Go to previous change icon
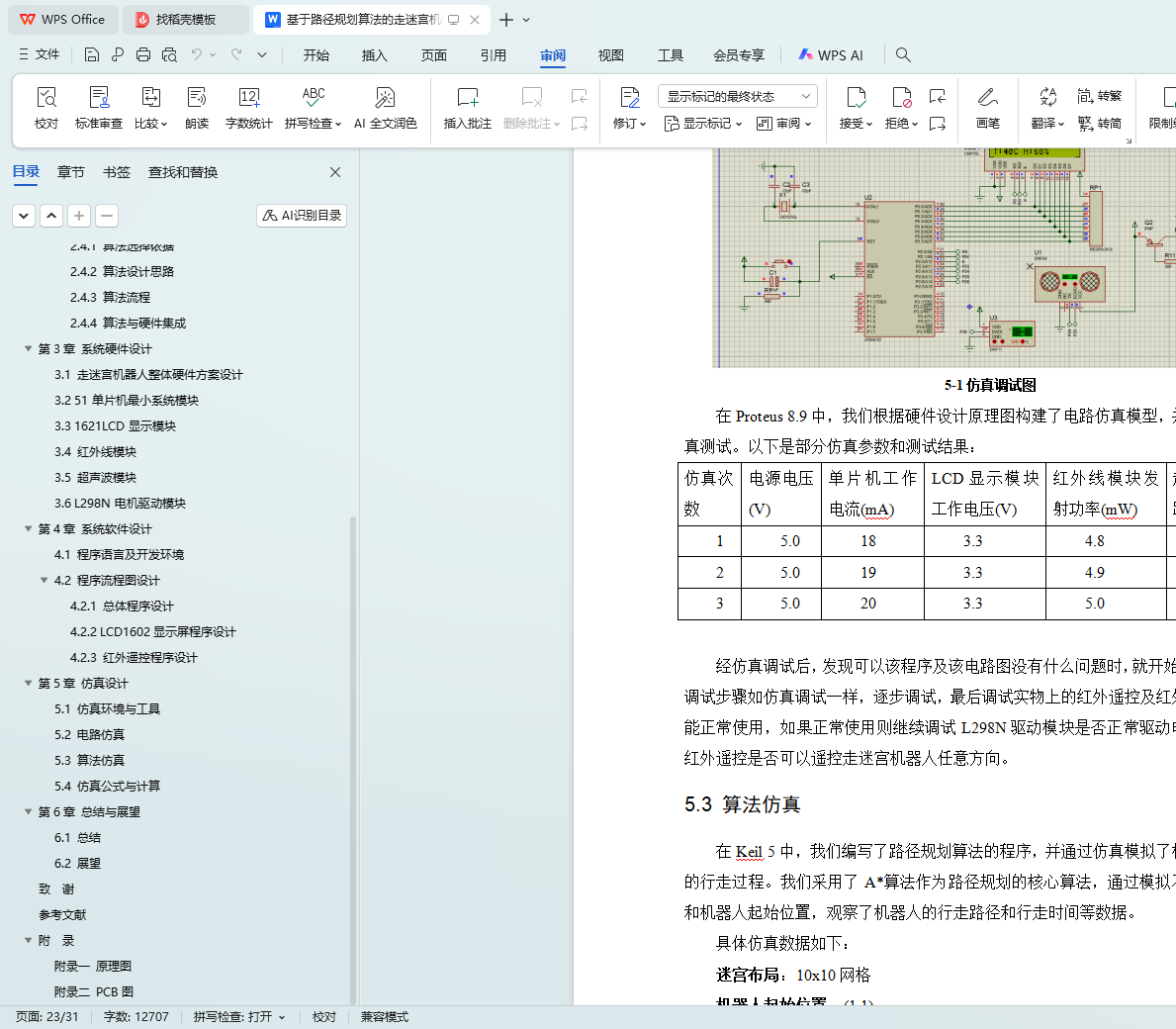 [x=938, y=96]
